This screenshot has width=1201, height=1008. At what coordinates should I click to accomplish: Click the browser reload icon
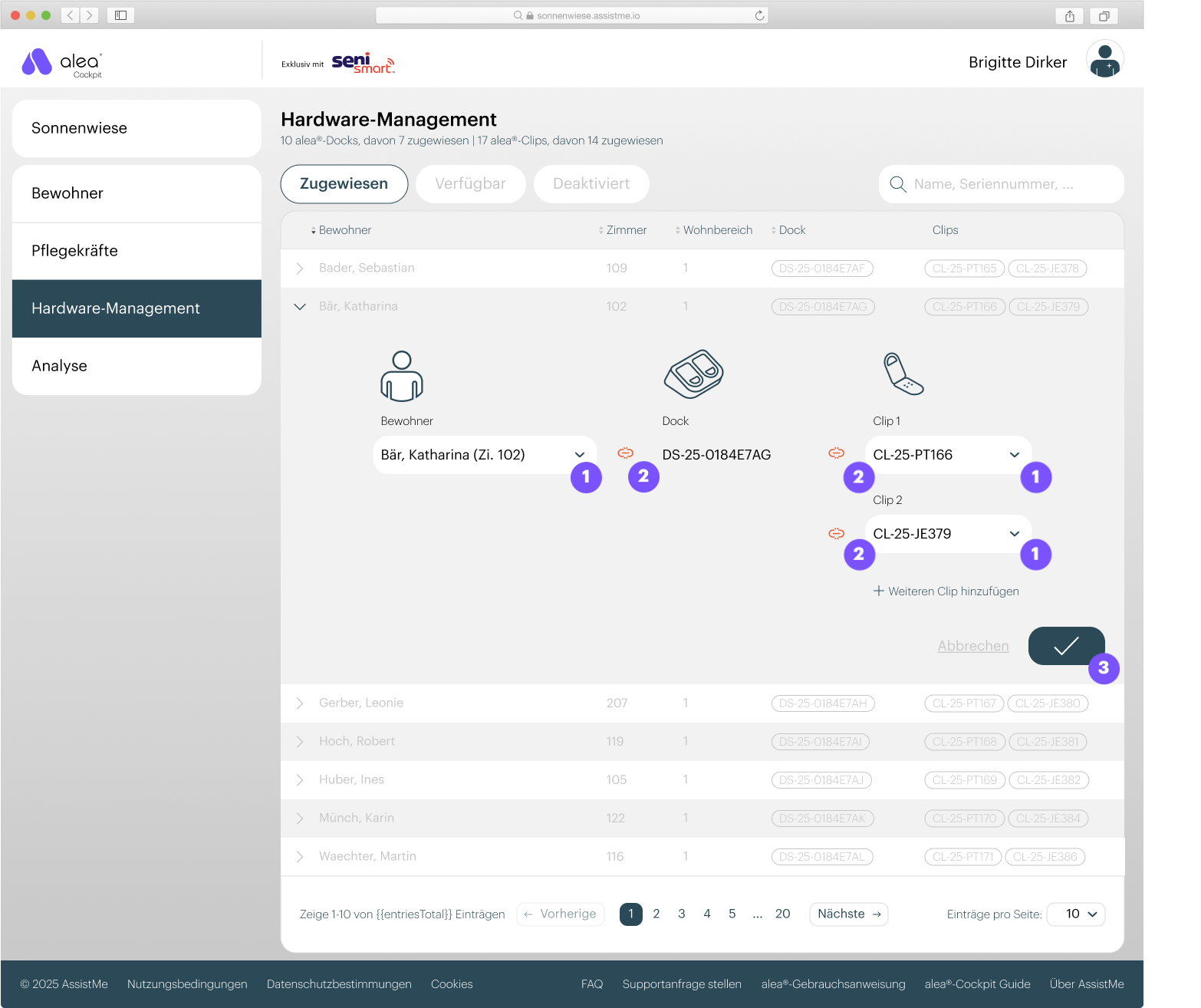[759, 15]
